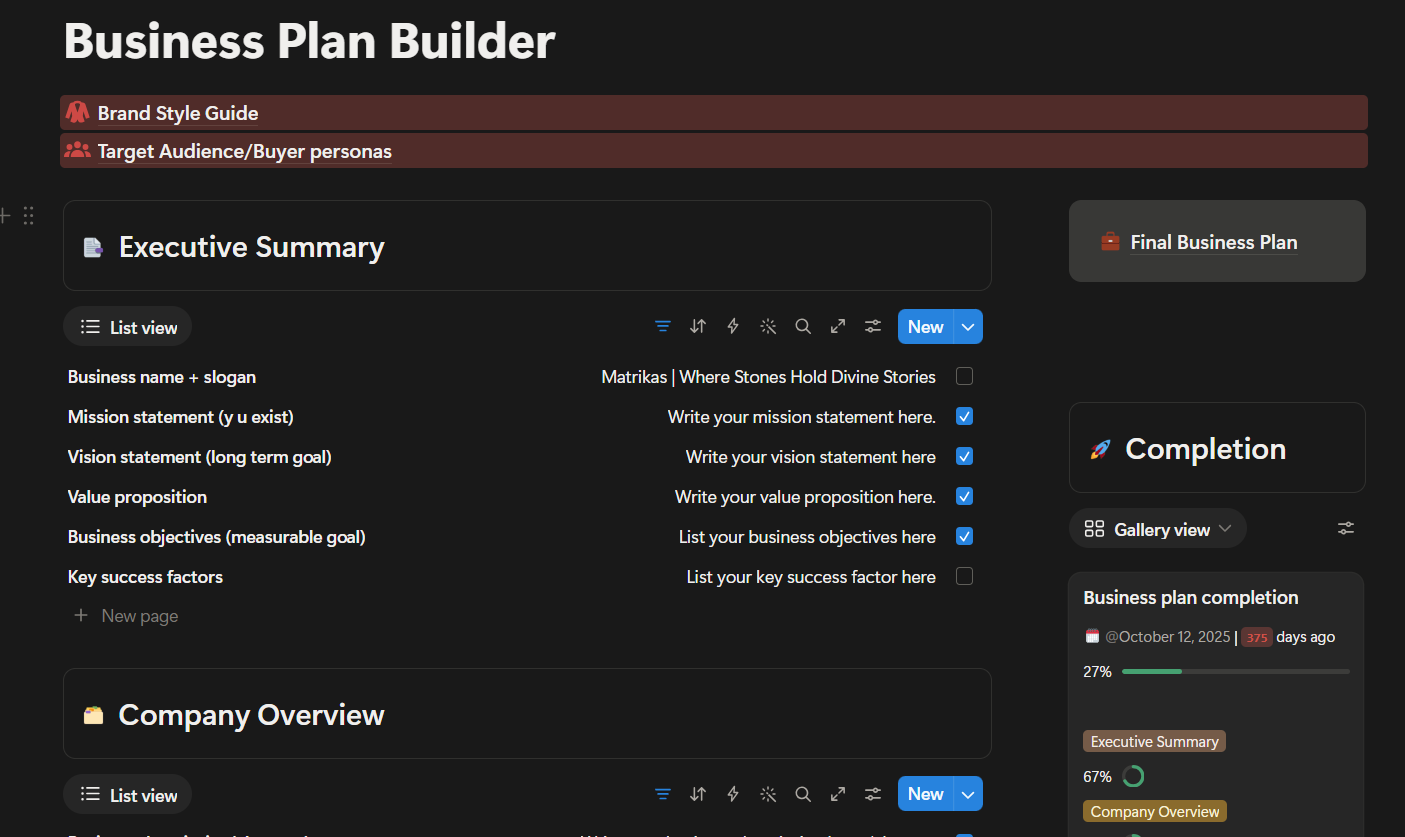Search the Executive Summary list using magnifier icon
The image size is (1405, 837).
coord(803,326)
